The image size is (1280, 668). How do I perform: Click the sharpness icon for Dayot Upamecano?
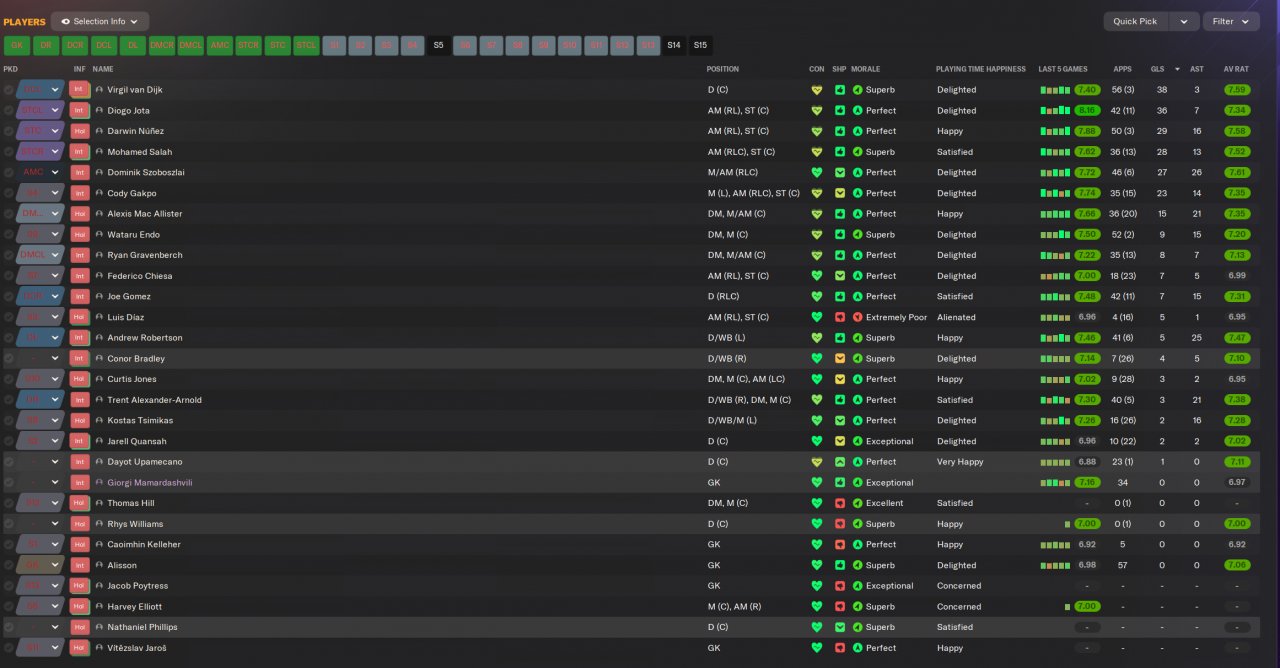point(840,462)
